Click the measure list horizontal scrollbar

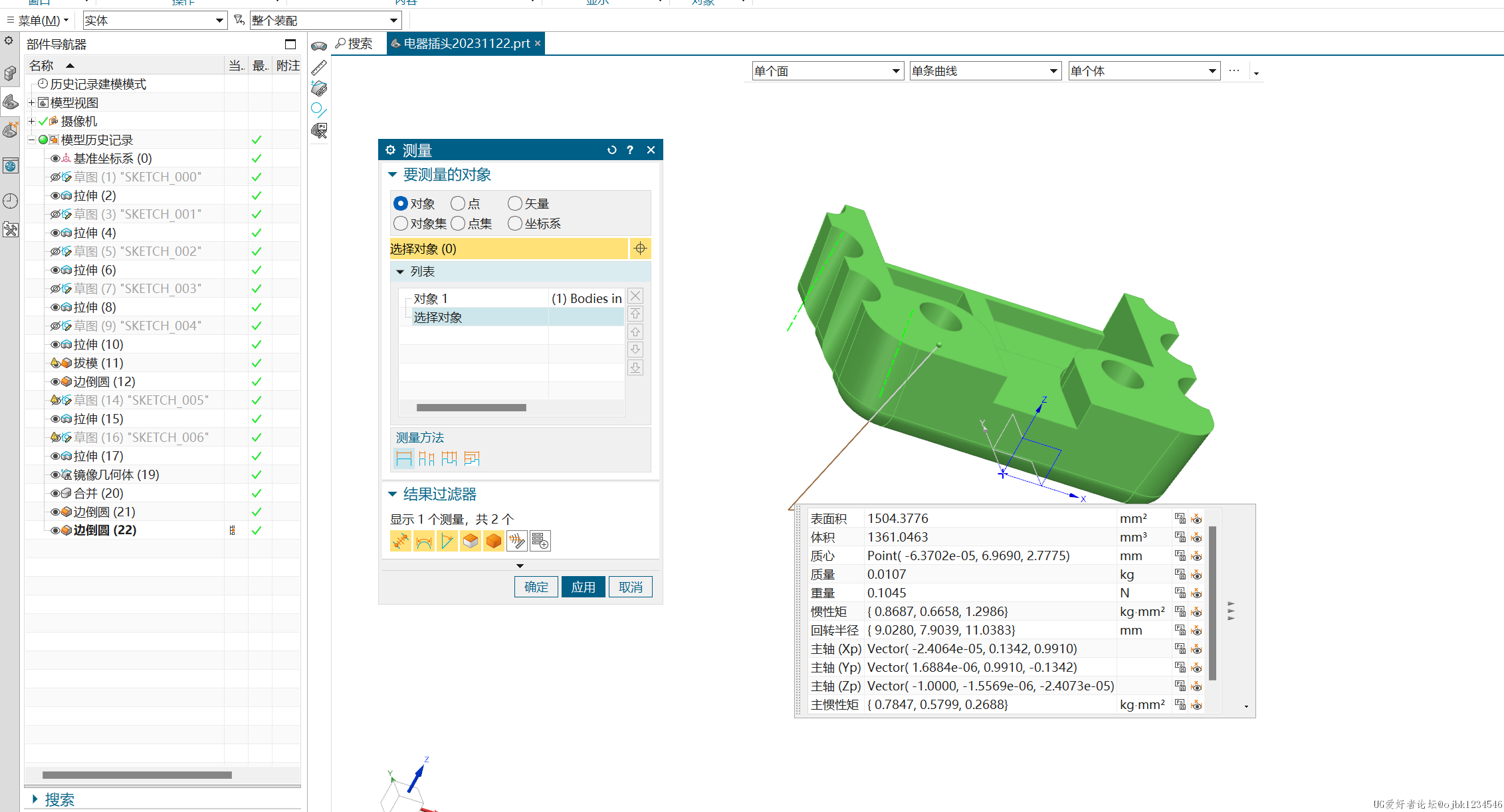471,408
